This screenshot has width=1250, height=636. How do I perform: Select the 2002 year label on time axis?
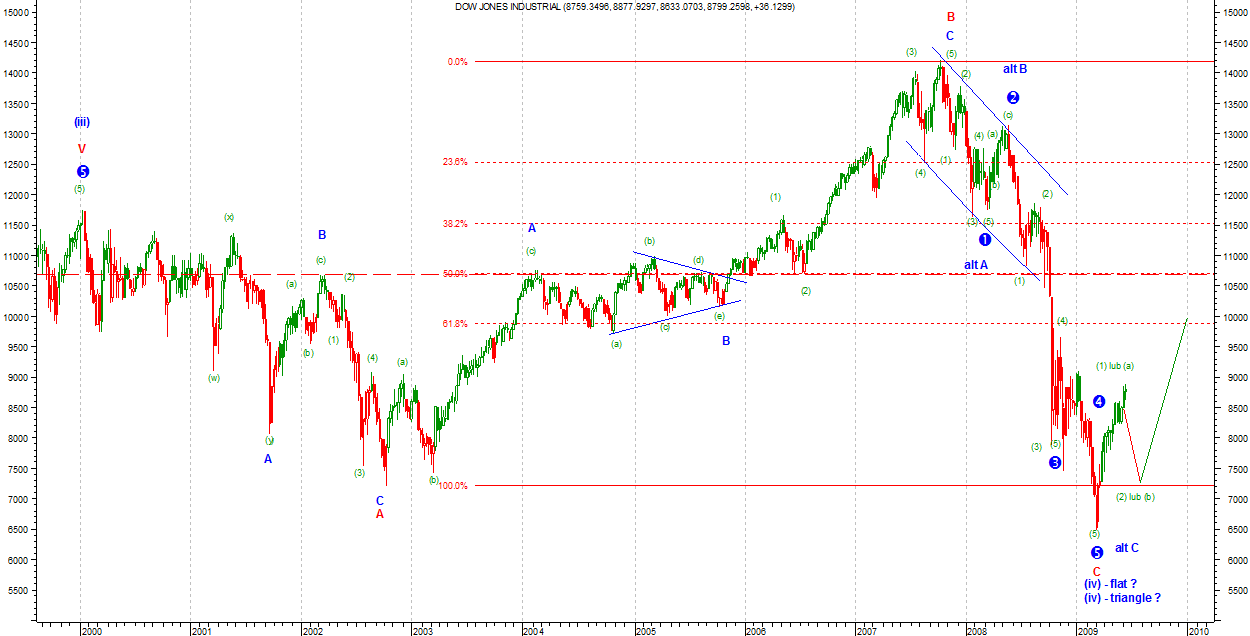tap(312, 631)
